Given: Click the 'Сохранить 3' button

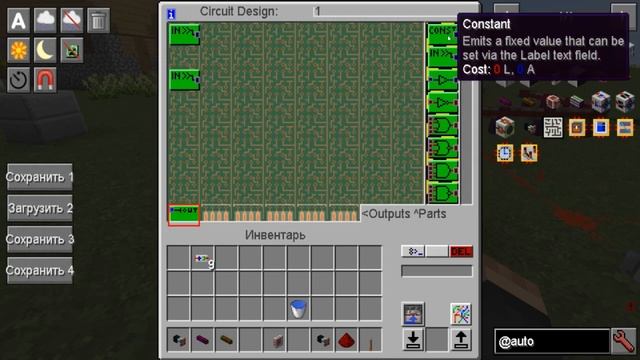Looking at the screenshot, I should click(x=40, y=239).
